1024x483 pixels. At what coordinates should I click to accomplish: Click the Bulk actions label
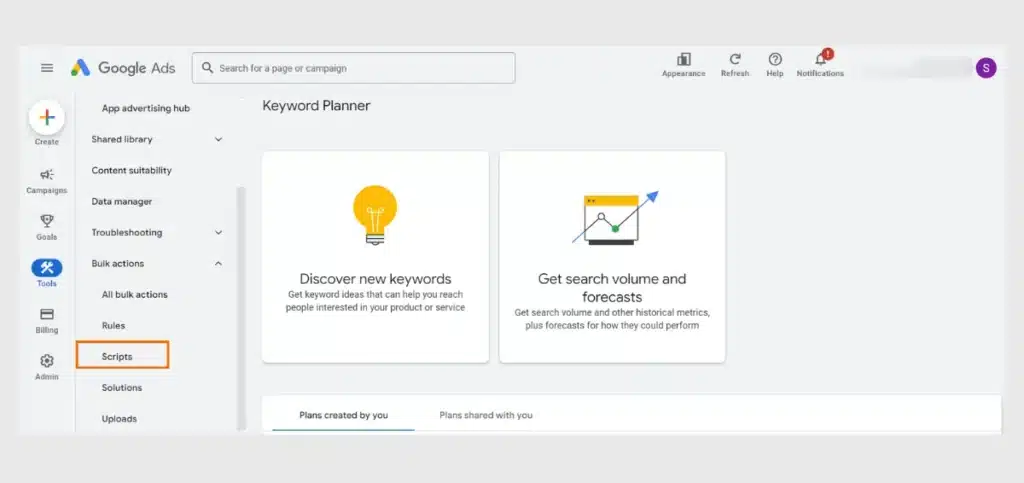pos(118,264)
